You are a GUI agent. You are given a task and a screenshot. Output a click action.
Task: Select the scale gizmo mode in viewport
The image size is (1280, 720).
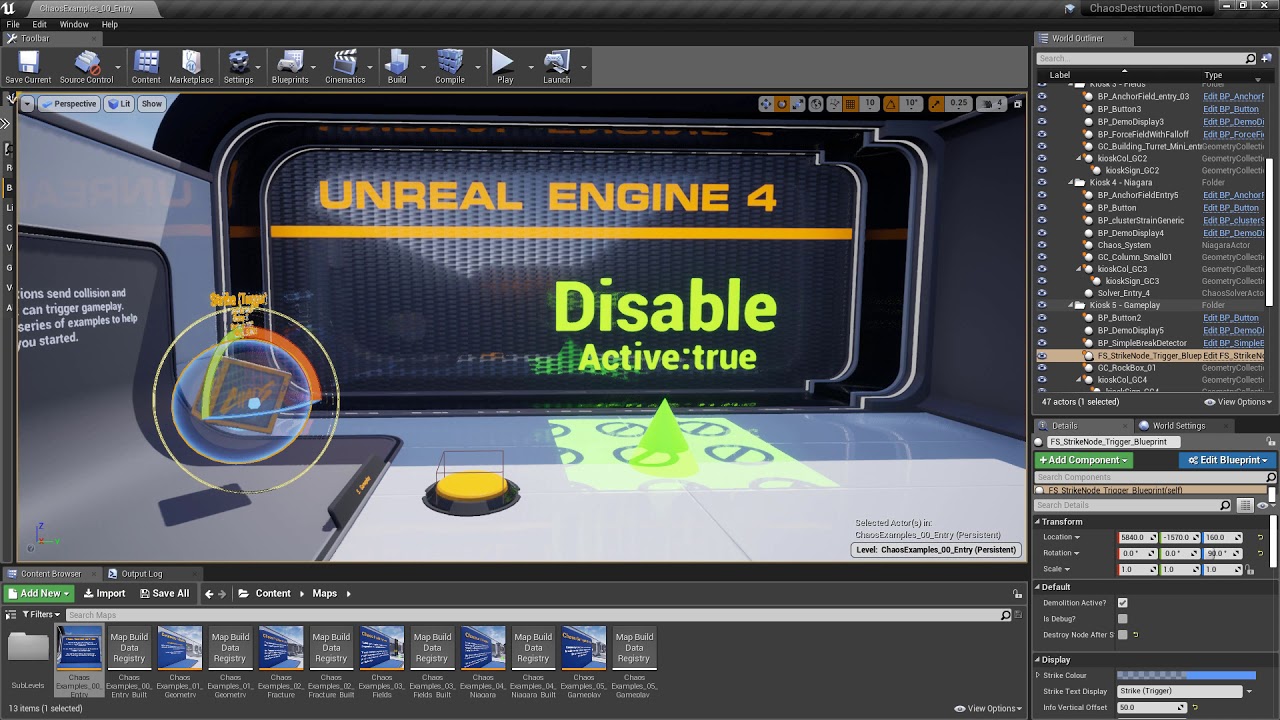tap(799, 104)
